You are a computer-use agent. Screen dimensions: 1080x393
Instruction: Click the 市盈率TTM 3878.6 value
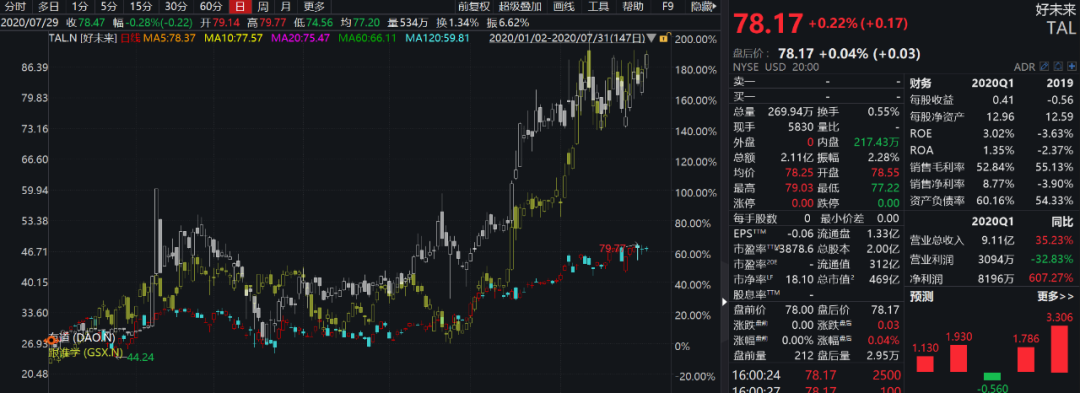tap(797, 248)
